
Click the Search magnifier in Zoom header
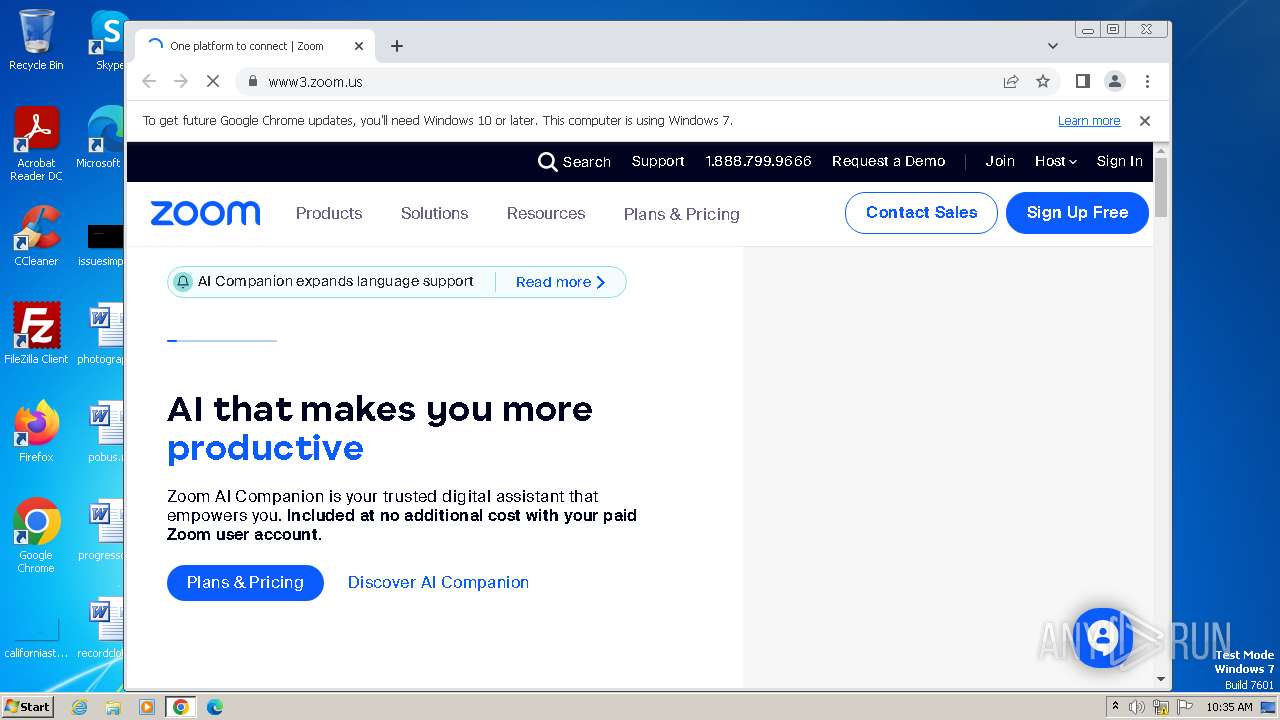[547, 162]
